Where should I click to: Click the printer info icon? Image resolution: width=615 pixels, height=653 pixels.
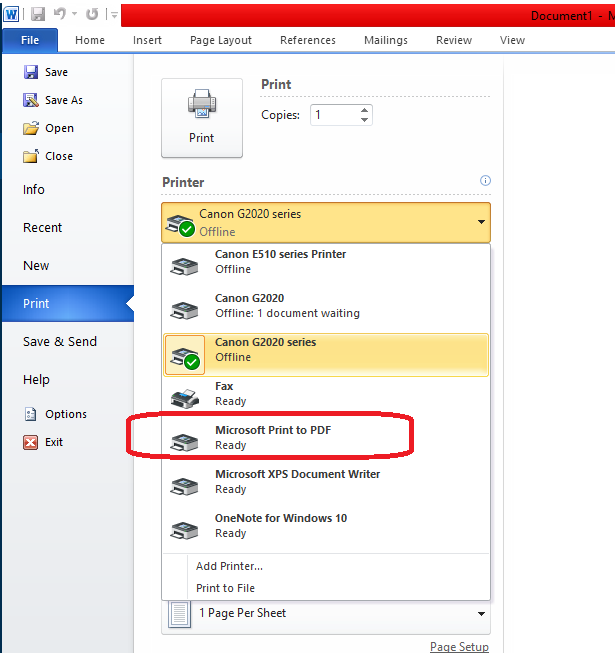tap(485, 180)
